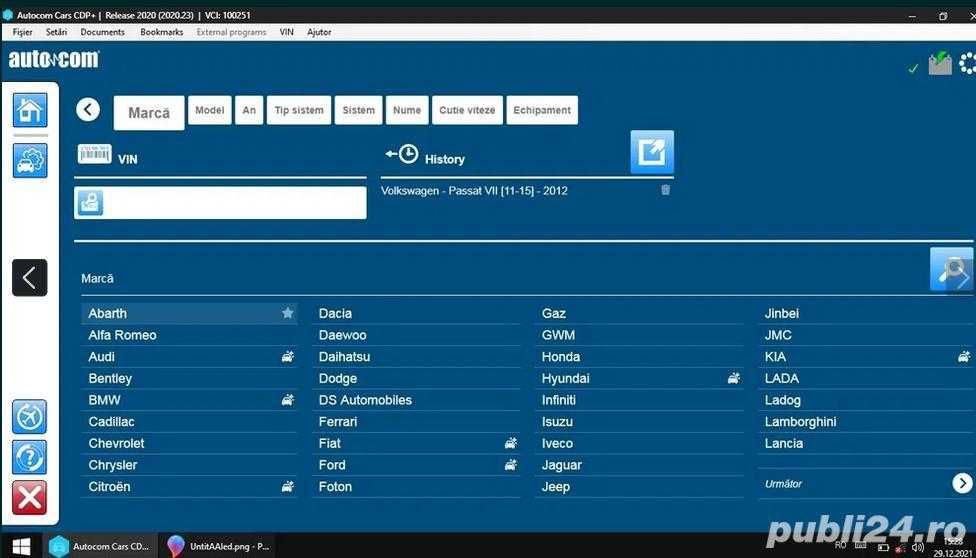
Task: Select the Model tab
Action: pyautogui.click(x=210, y=110)
